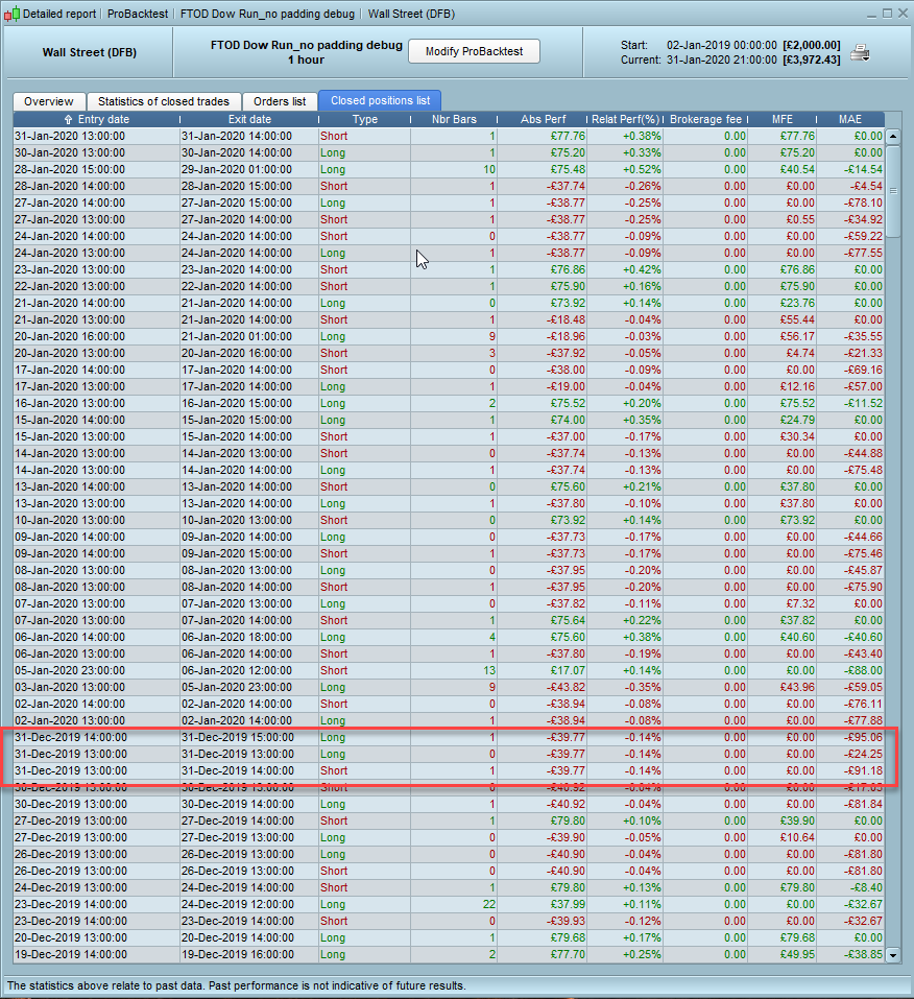Switch to Statistics of closed trades tab
The width and height of the screenshot is (914, 999).
click(164, 101)
